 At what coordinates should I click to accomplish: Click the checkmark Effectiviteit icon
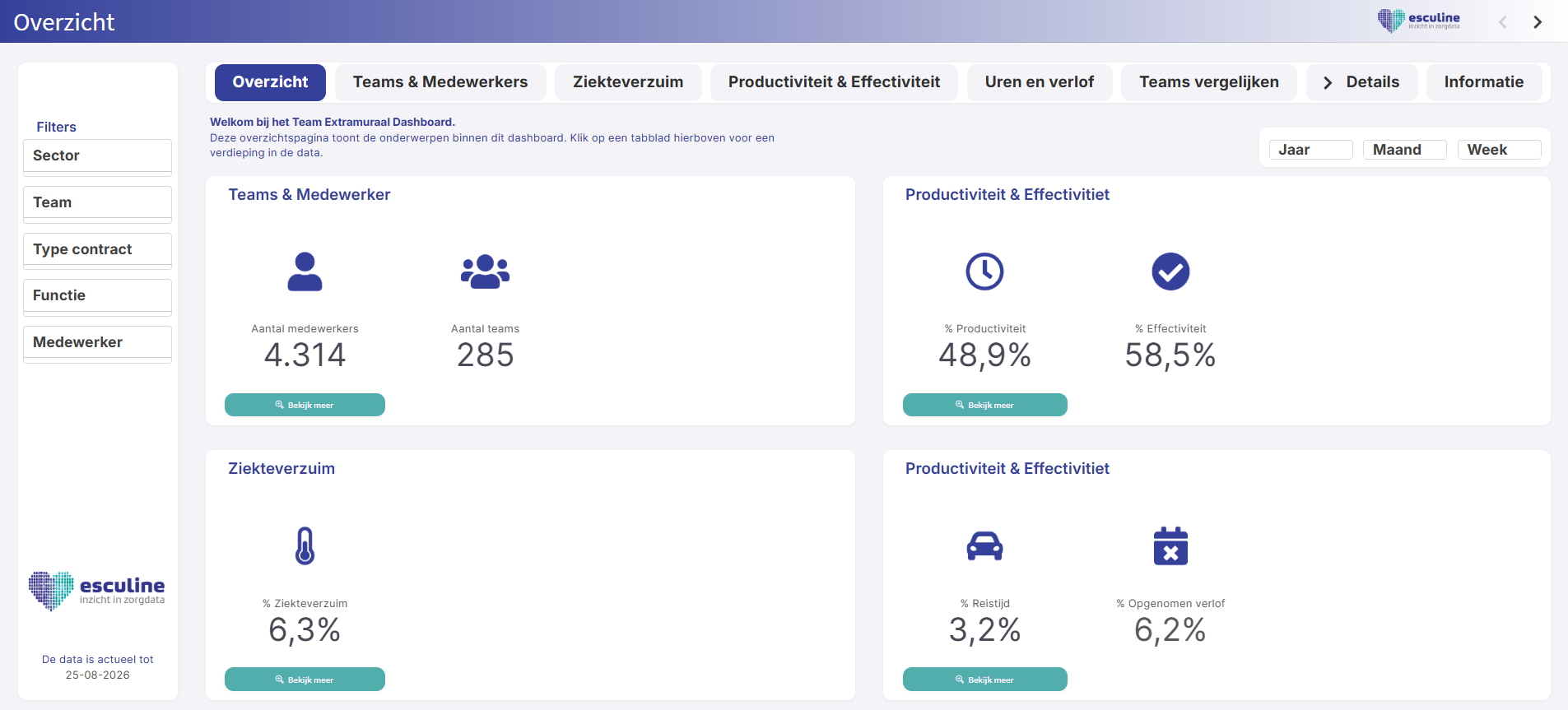coord(1170,271)
